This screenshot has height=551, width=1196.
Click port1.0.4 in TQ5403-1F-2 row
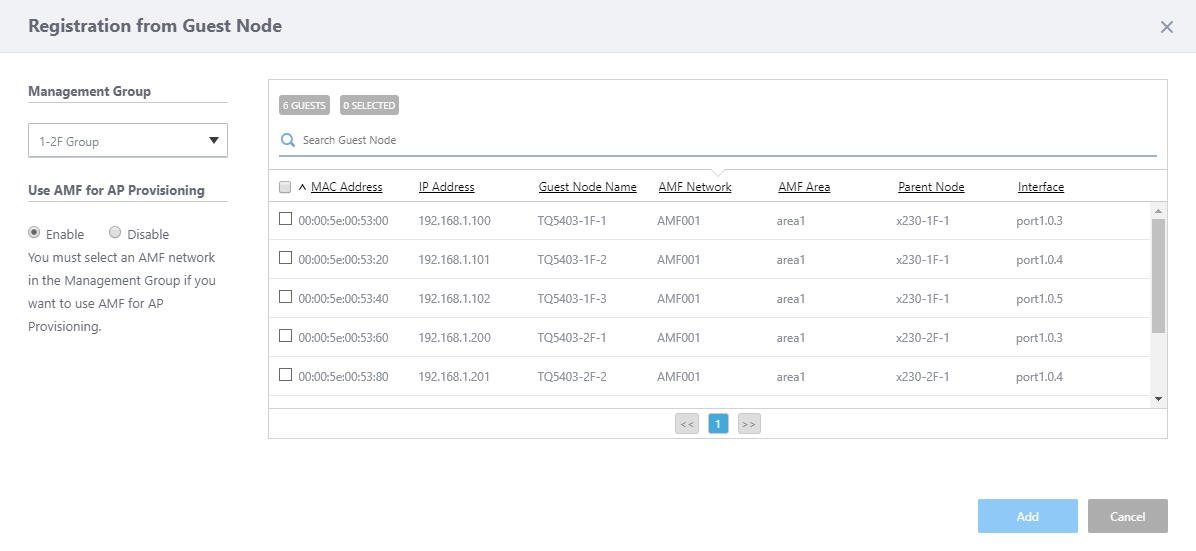click(x=1040, y=260)
